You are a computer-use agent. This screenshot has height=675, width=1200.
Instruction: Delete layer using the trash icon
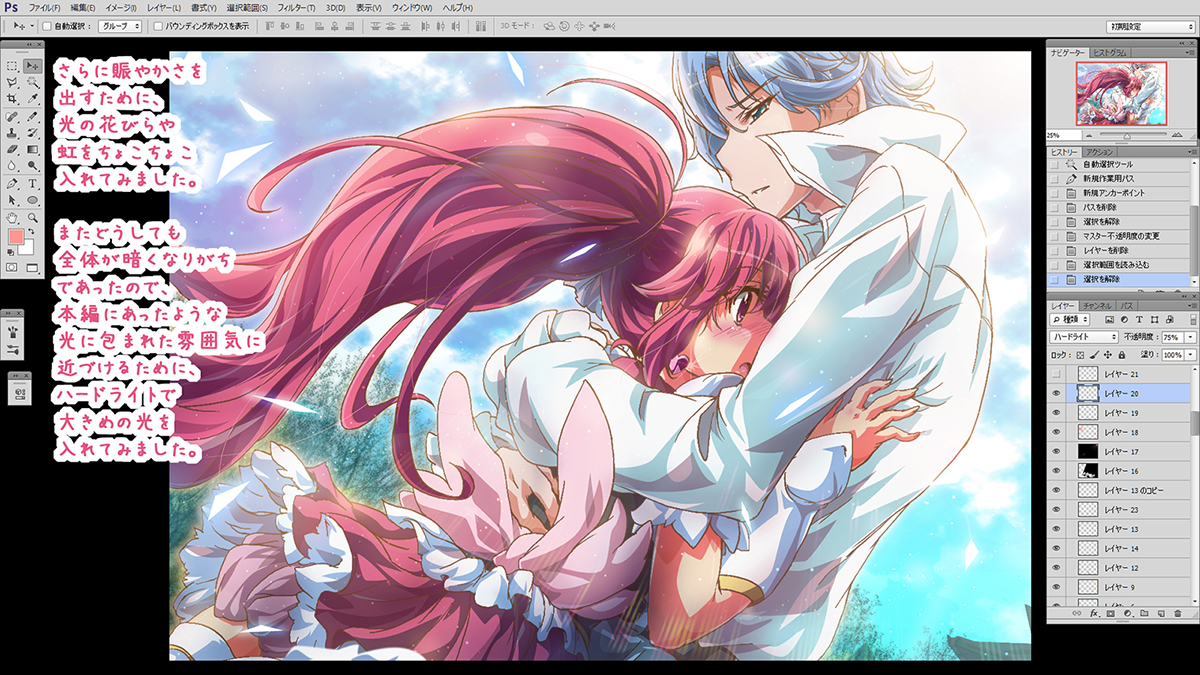(1178, 613)
